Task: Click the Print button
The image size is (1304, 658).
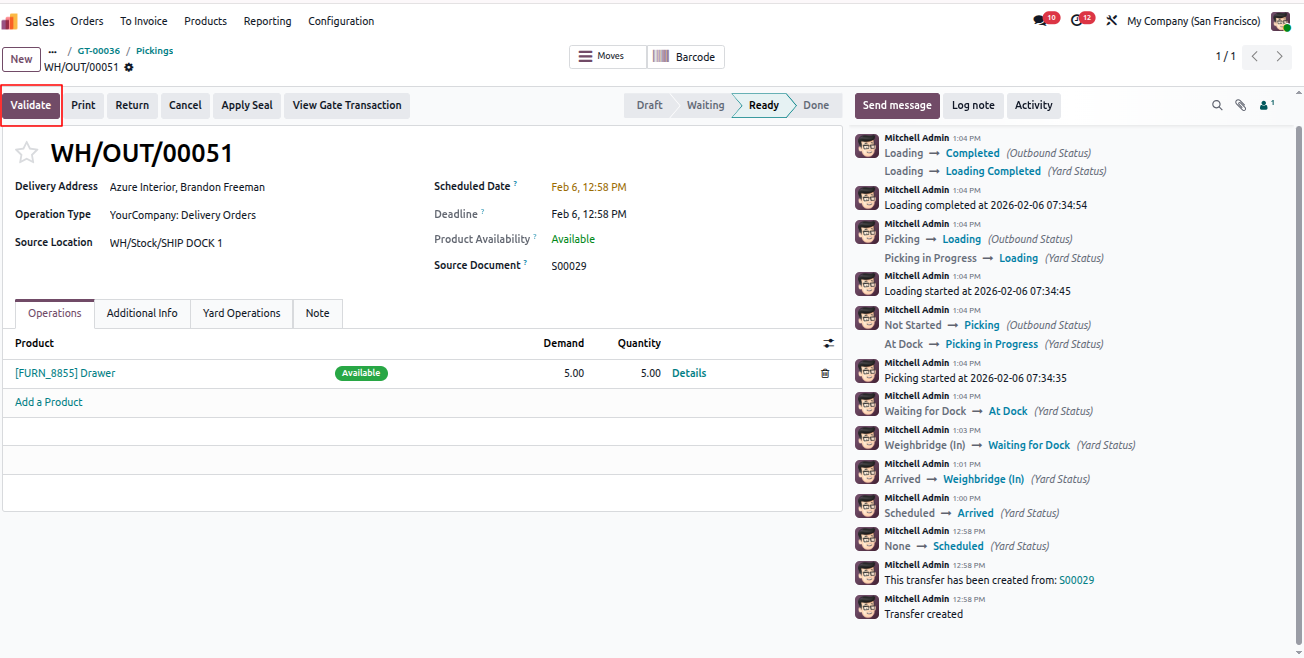Action: [x=84, y=105]
